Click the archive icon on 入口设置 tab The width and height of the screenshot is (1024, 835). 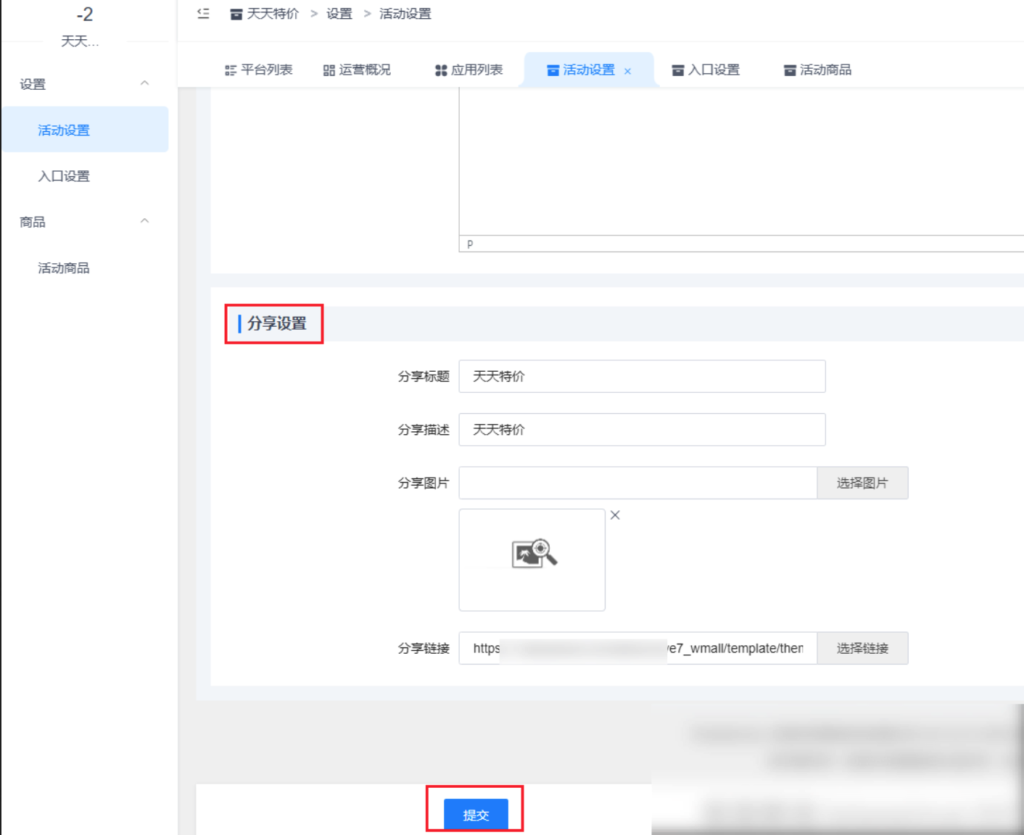[678, 70]
